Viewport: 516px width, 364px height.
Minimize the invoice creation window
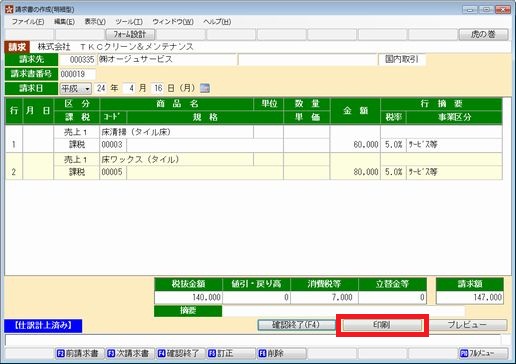[470, 9]
